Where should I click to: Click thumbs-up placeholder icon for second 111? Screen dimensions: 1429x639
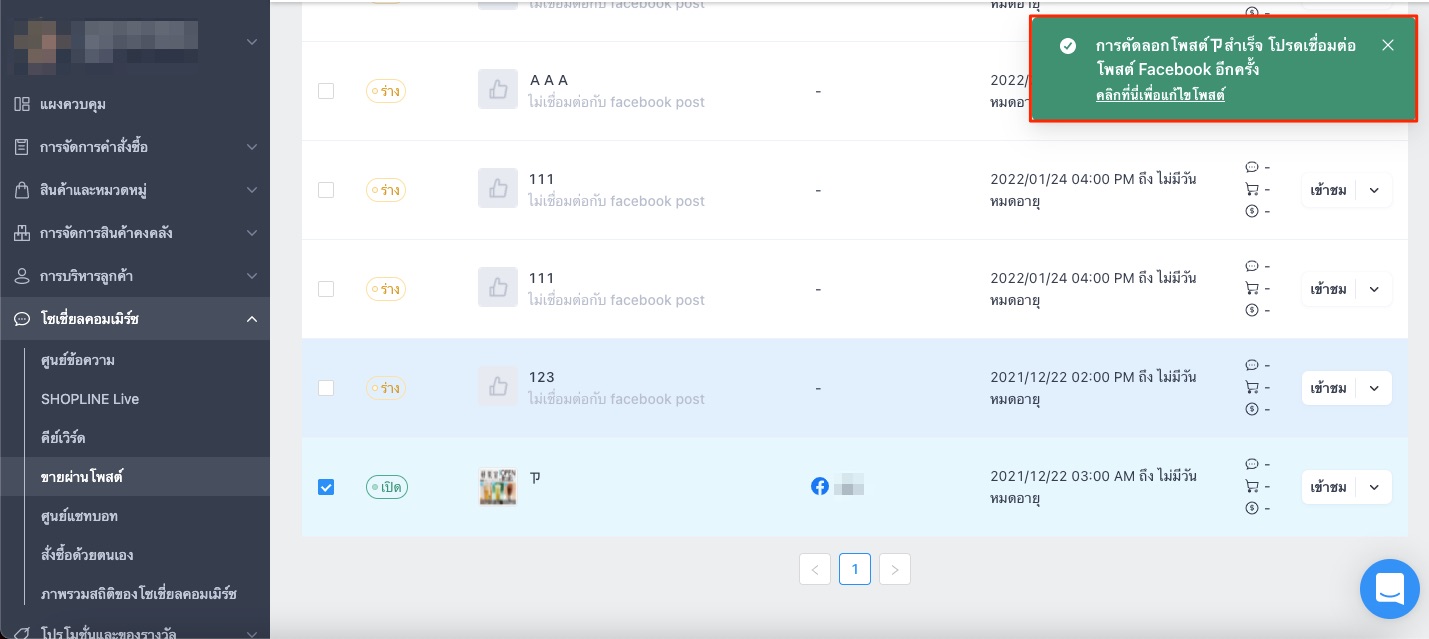pyautogui.click(x=498, y=288)
